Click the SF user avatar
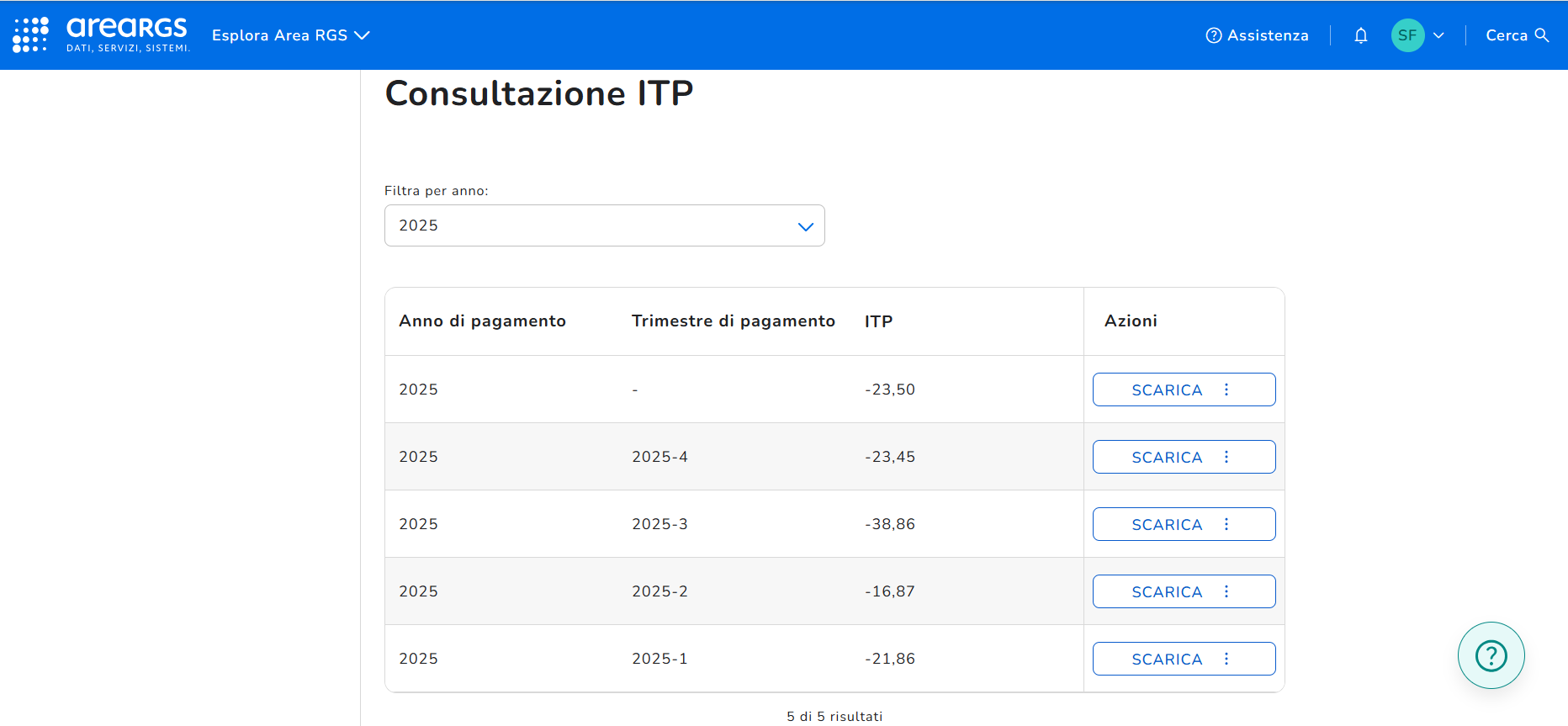Image resolution: width=1568 pixels, height=726 pixels. pyautogui.click(x=1407, y=35)
